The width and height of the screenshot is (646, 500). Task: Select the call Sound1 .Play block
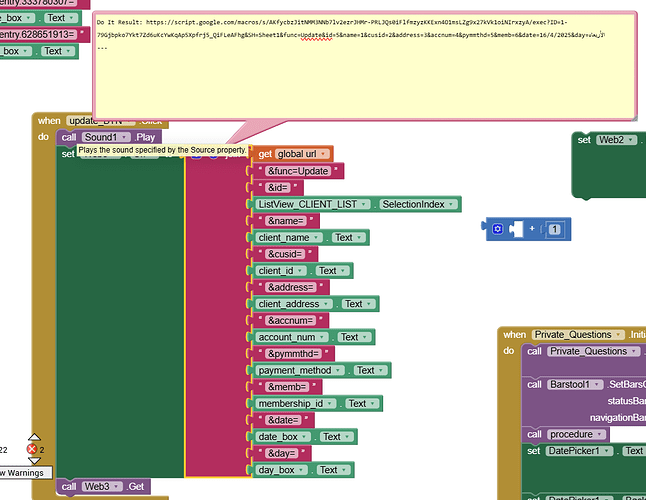(108, 137)
